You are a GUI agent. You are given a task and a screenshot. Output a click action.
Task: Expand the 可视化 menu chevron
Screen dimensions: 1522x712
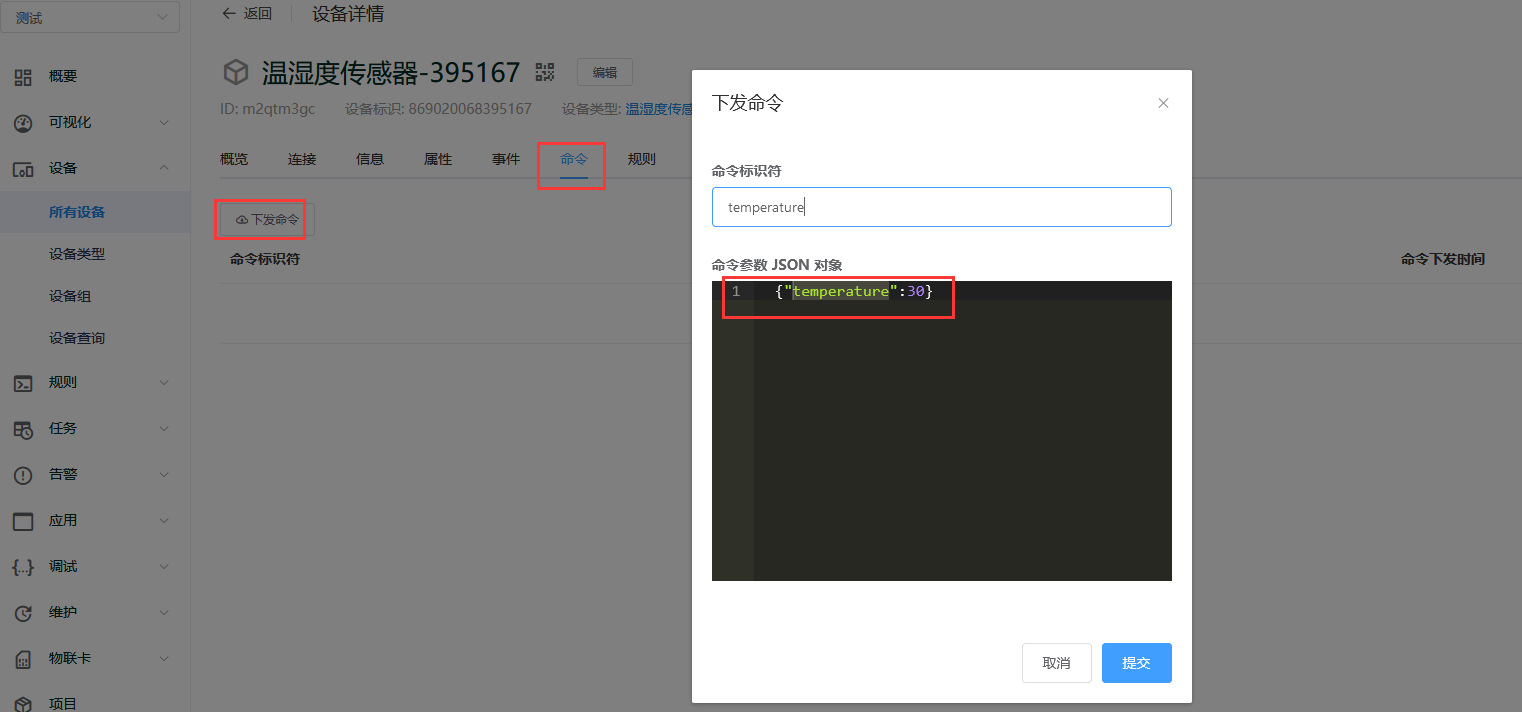(x=165, y=123)
